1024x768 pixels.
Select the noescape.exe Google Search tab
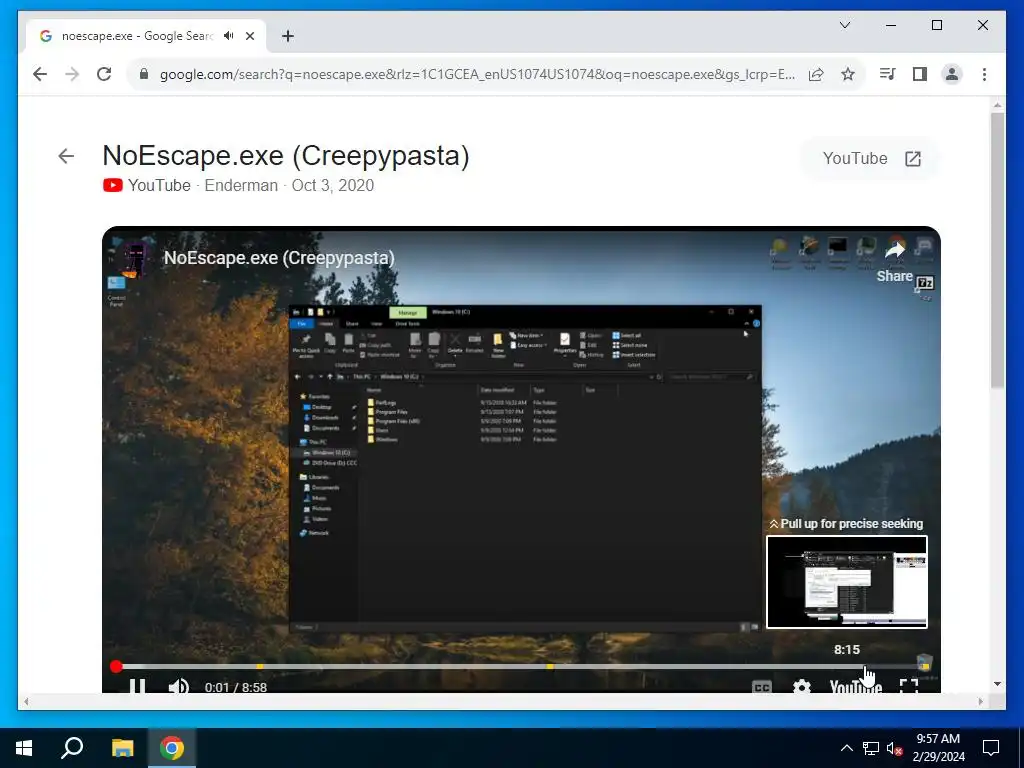coord(146,36)
